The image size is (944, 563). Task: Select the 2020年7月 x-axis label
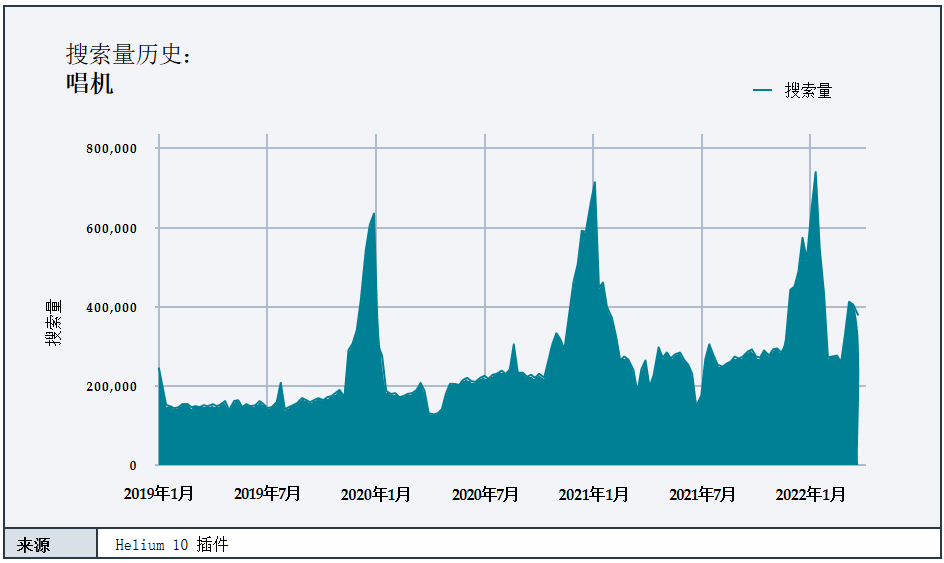(485, 494)
